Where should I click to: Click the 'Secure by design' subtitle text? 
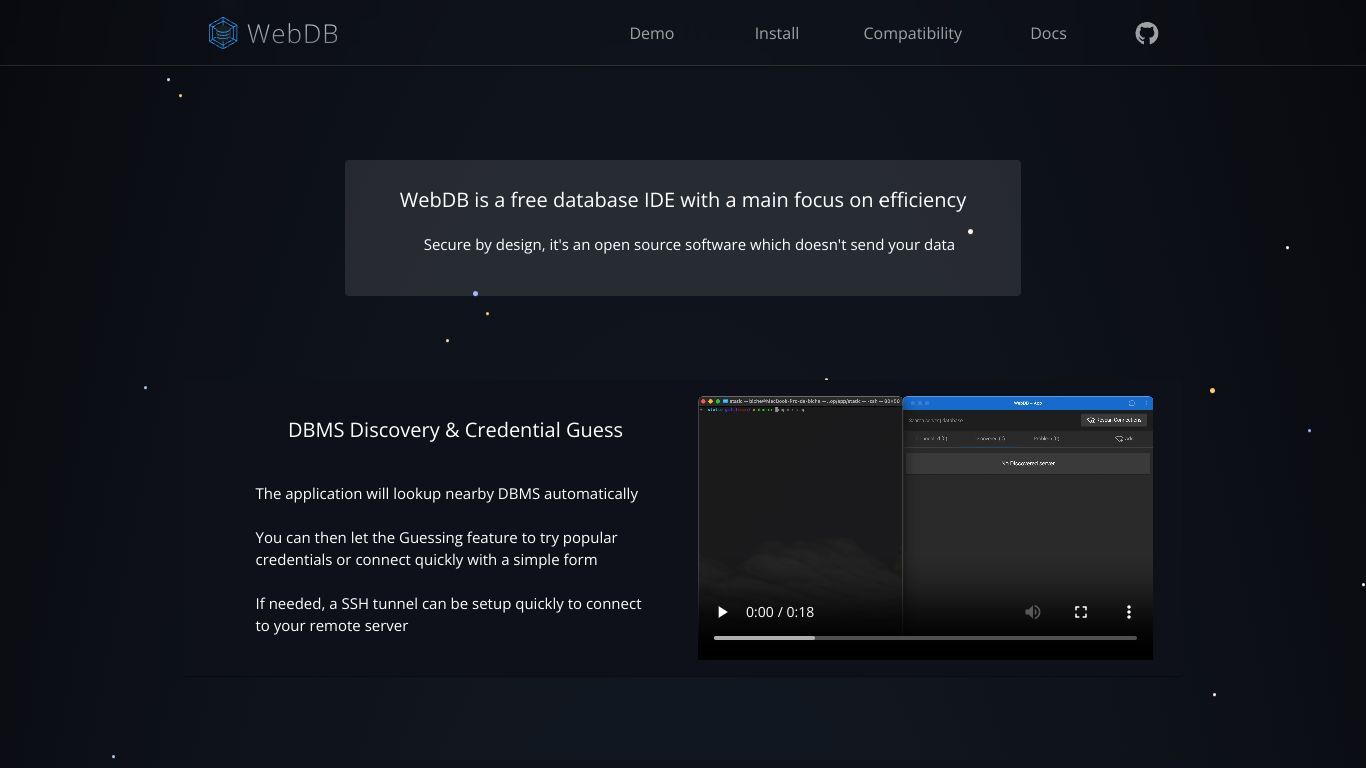689,245
